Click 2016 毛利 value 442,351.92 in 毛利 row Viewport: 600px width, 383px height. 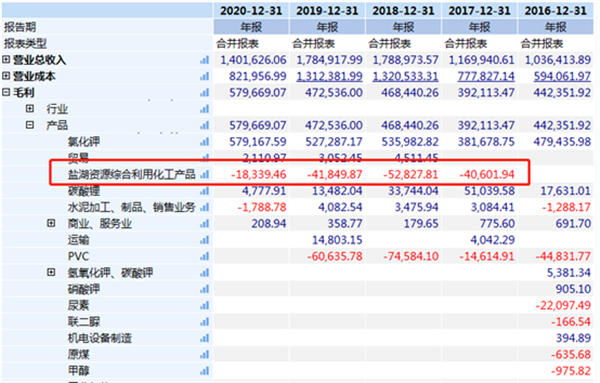(x=562, y=93)
